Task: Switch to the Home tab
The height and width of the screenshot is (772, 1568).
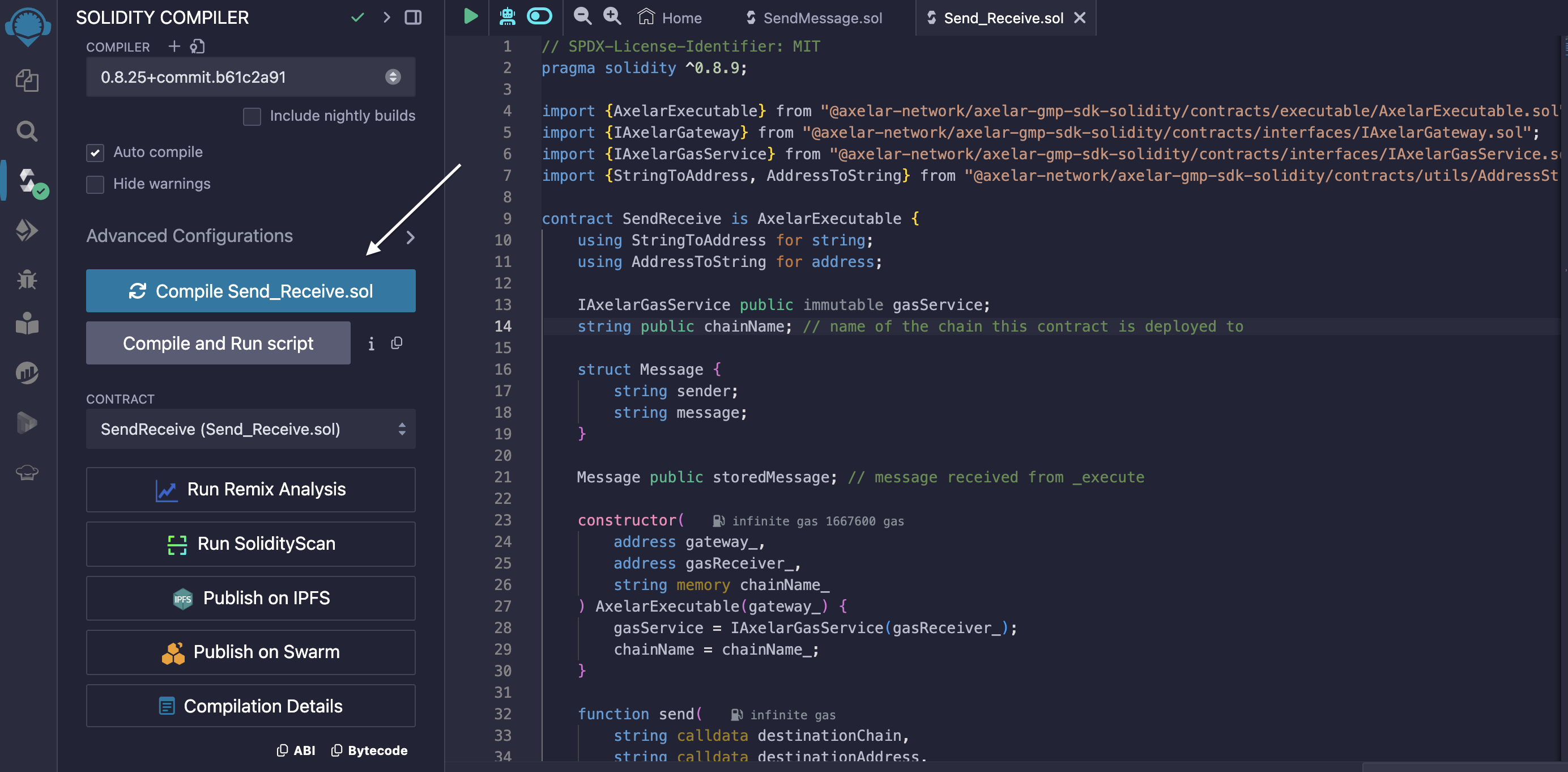Action: pyautogui.click(x=670, y=18)
